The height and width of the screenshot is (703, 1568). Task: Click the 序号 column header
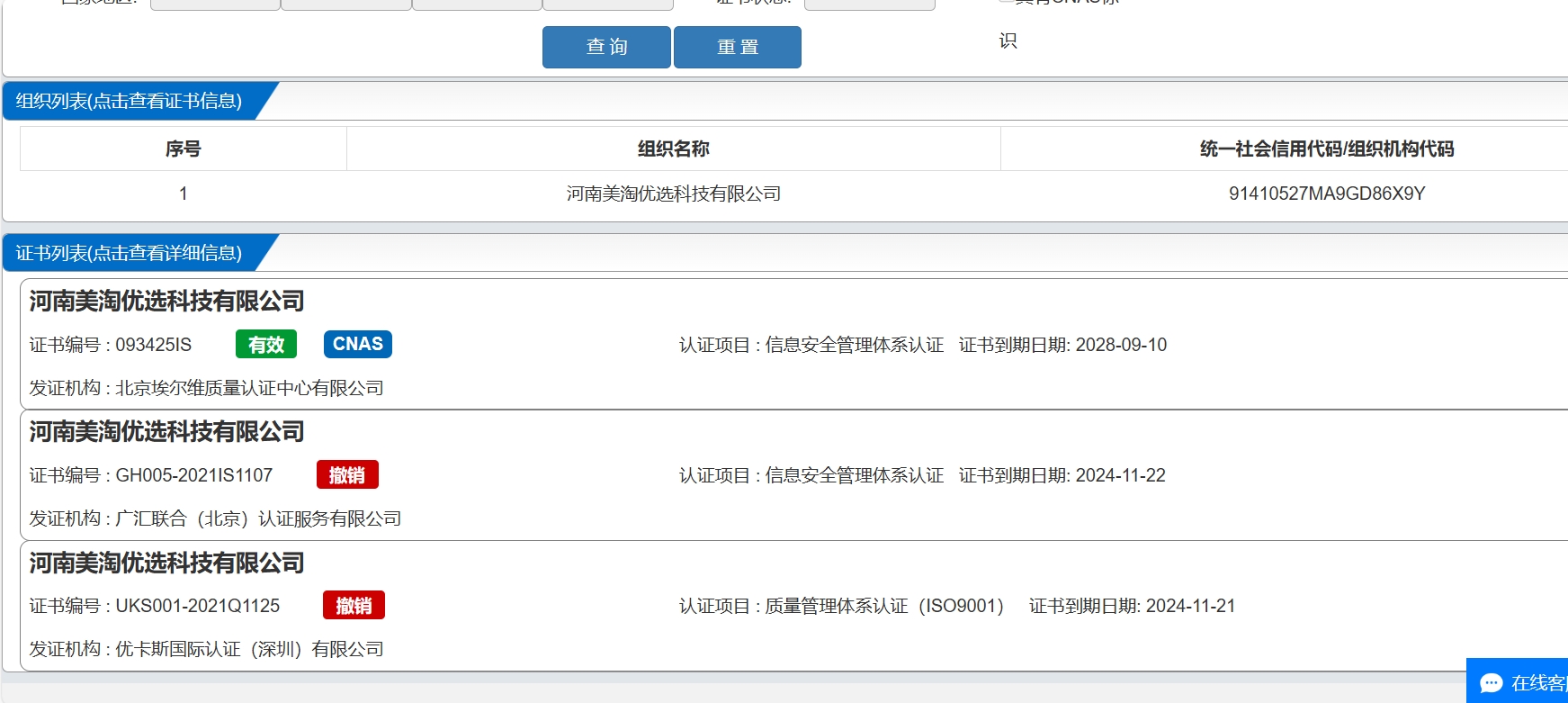[x=184, y=149]
